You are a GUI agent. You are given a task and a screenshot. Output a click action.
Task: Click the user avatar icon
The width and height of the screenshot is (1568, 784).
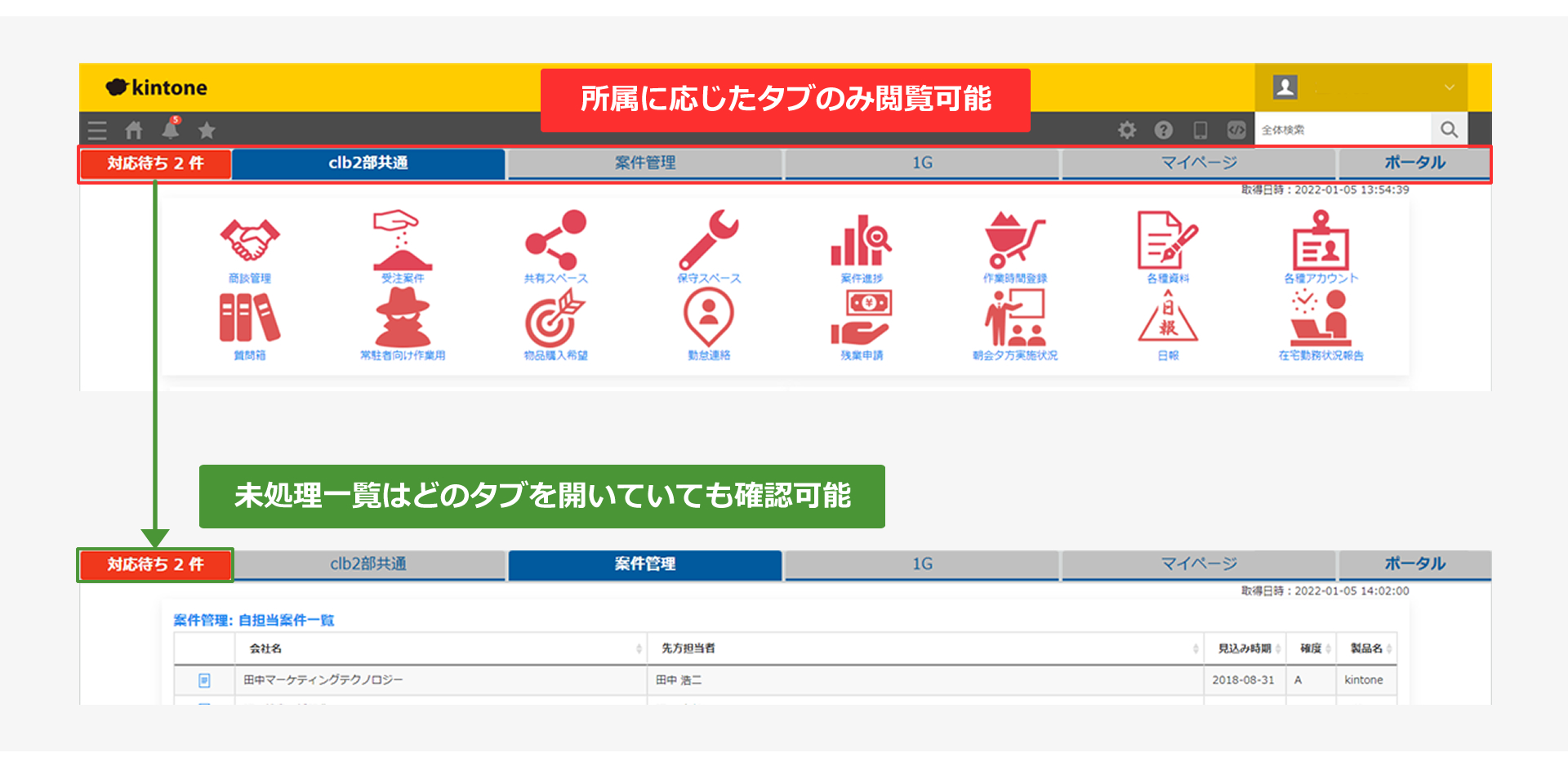1285,87
